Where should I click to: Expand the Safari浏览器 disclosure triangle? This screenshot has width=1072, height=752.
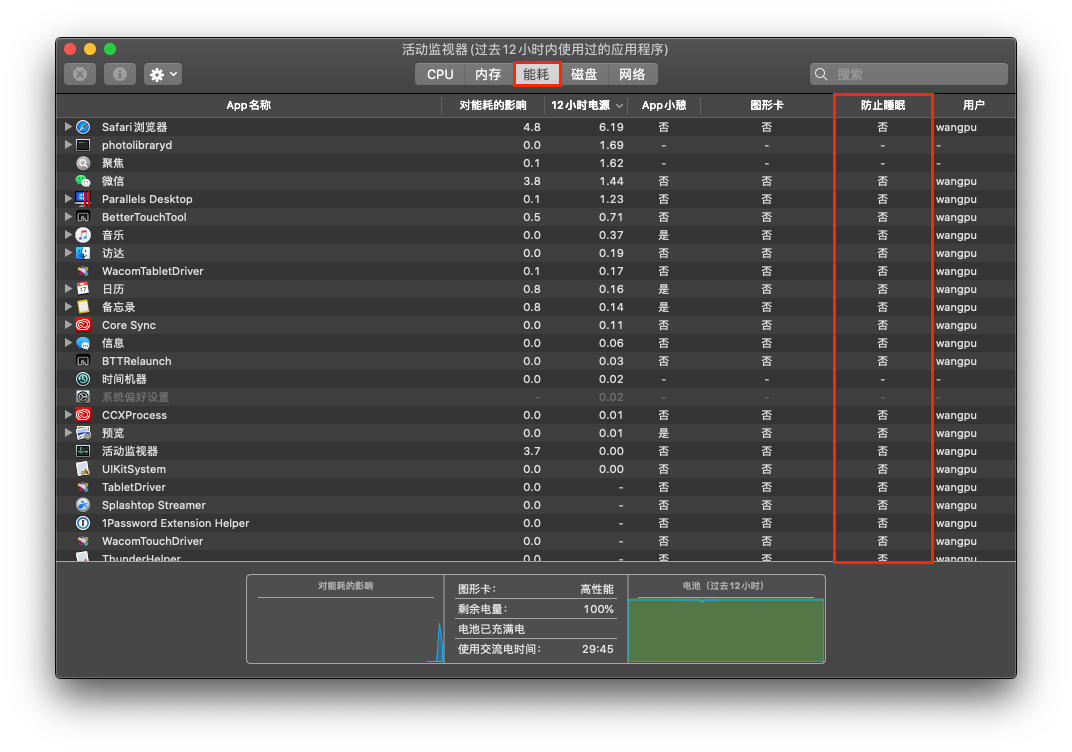pyautogui.click(x=68, y=127)
